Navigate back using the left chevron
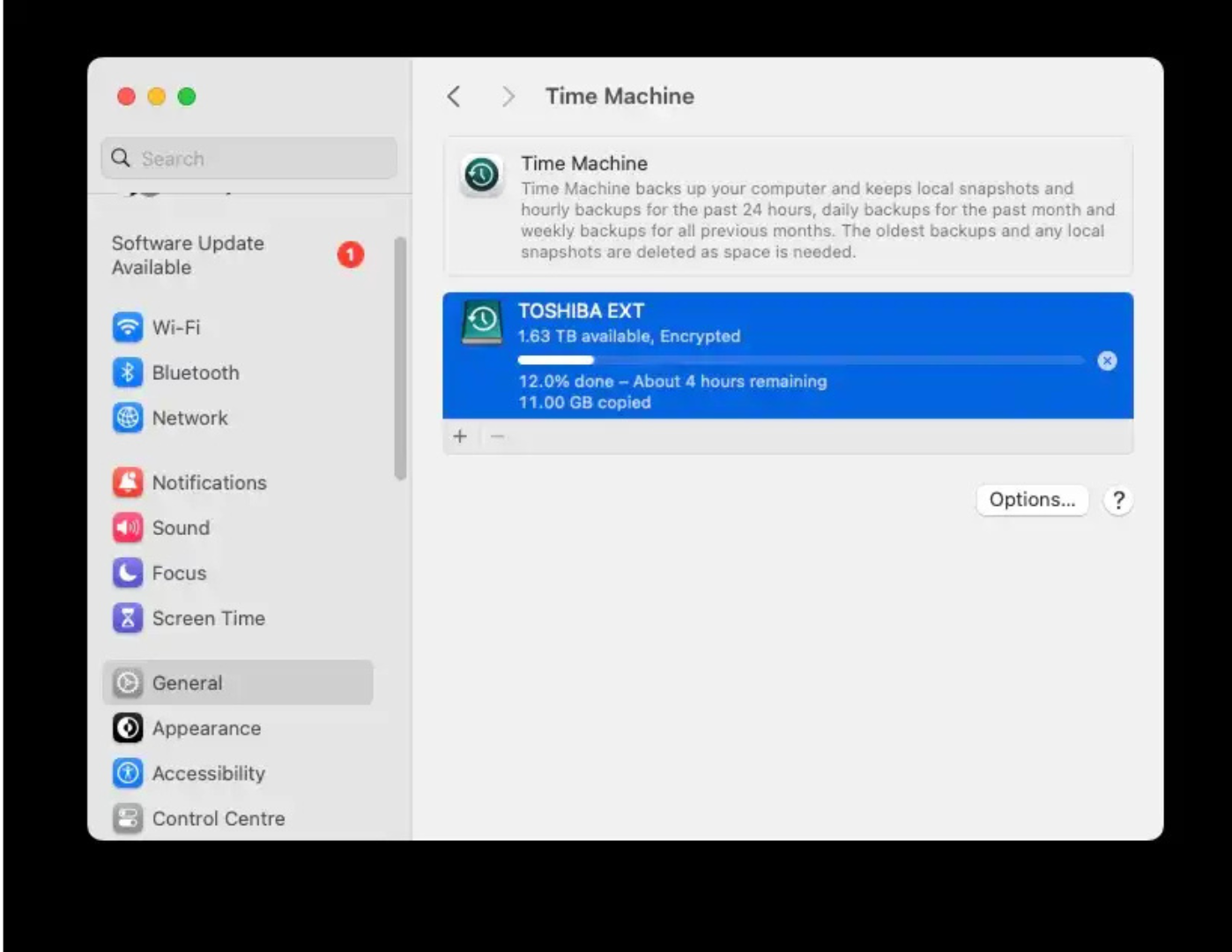 point(454,96)
